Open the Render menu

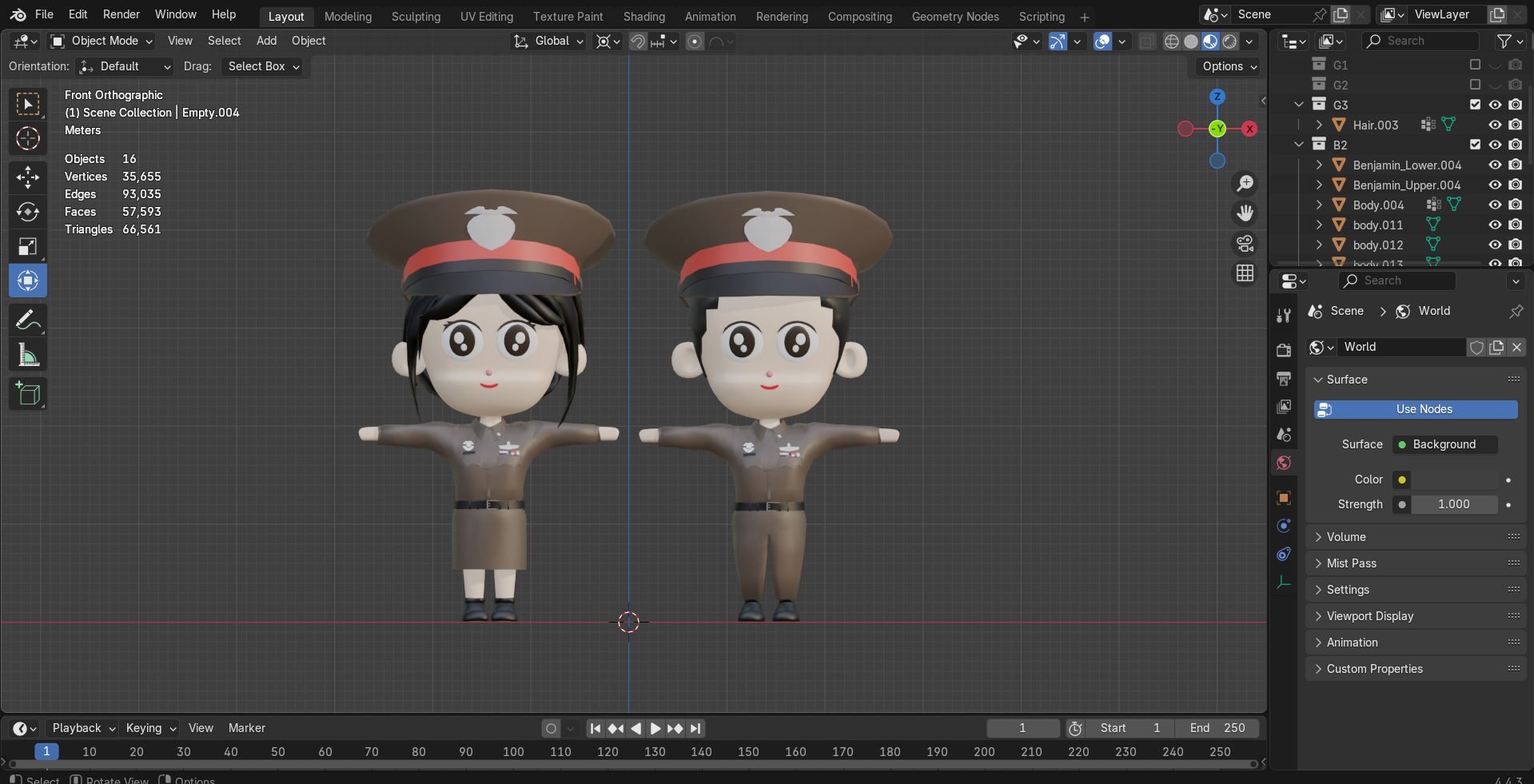click(121, 14)
